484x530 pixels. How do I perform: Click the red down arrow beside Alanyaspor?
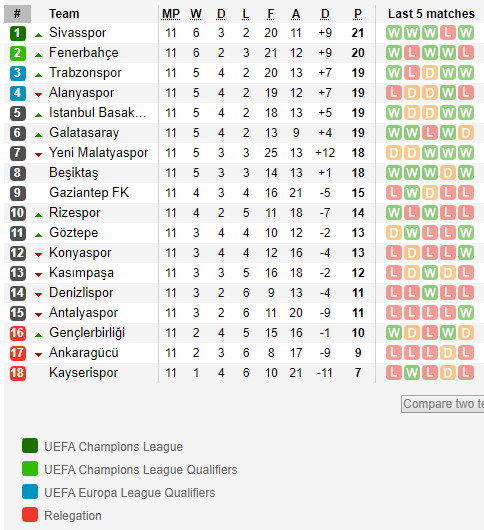pyautogui.click(x=39, y=95)
